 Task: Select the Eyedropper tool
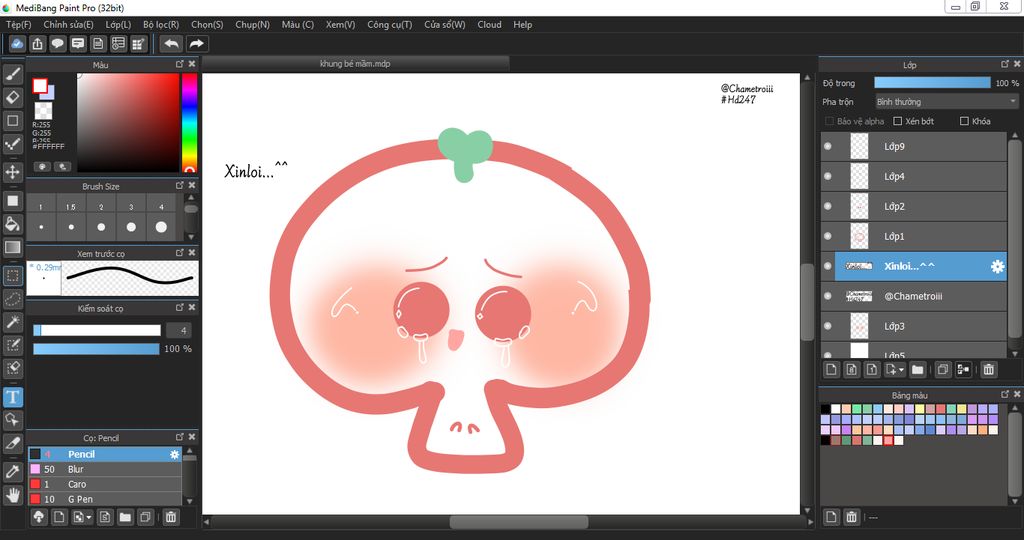click(x=12, y=471)
